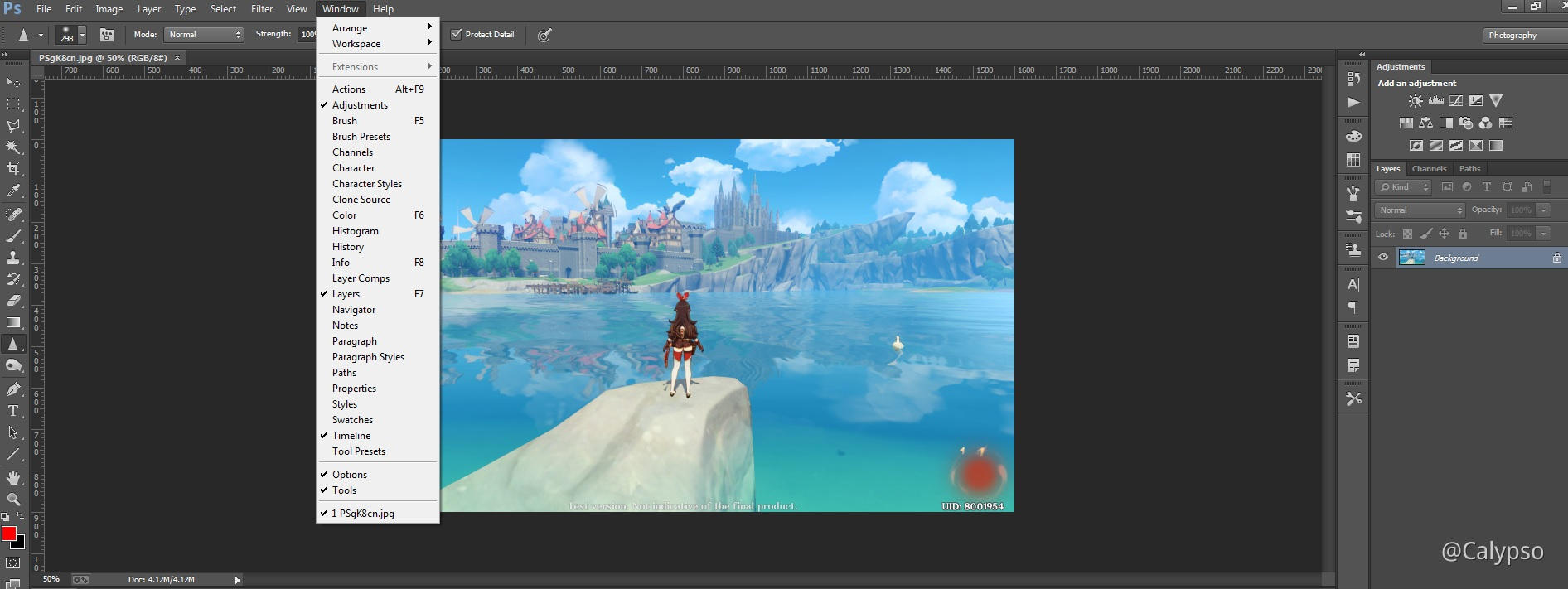Select the Brush tool in toolbox

(13, 236)
